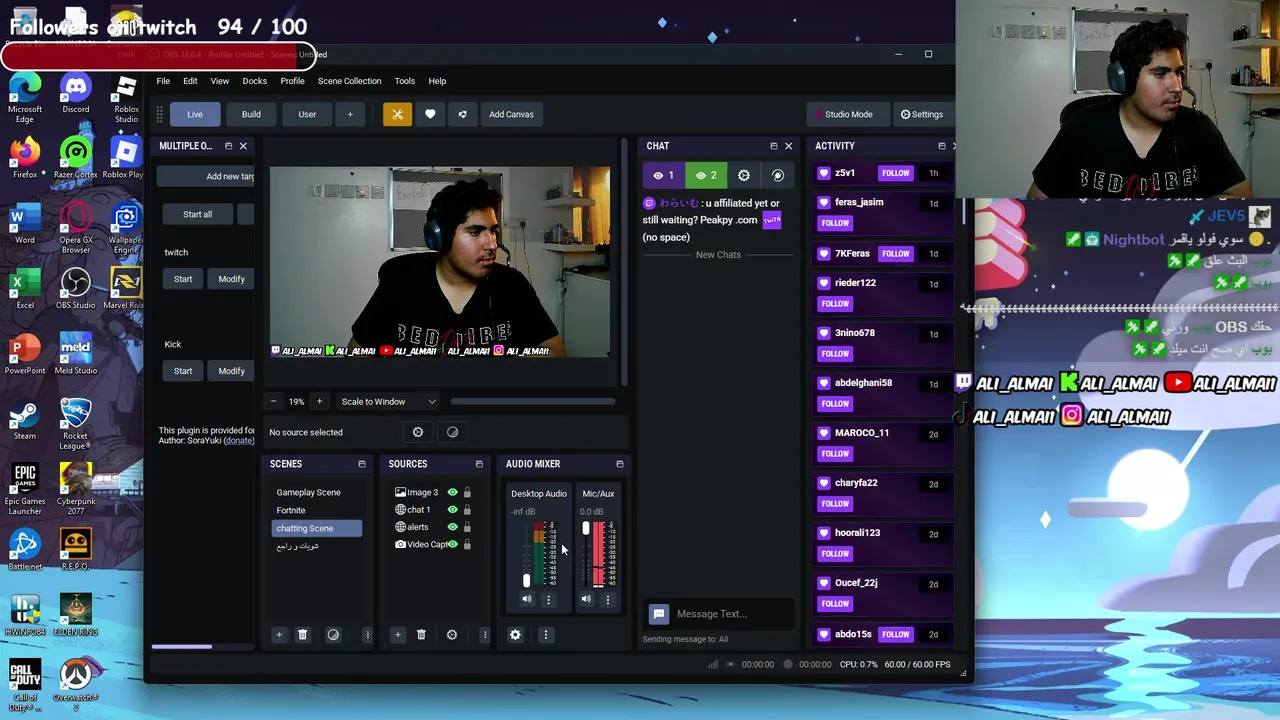Screen dimensions: 1280x720
Task: Click the refresh arrows toolbar icon
Action: tap(462, 114)
